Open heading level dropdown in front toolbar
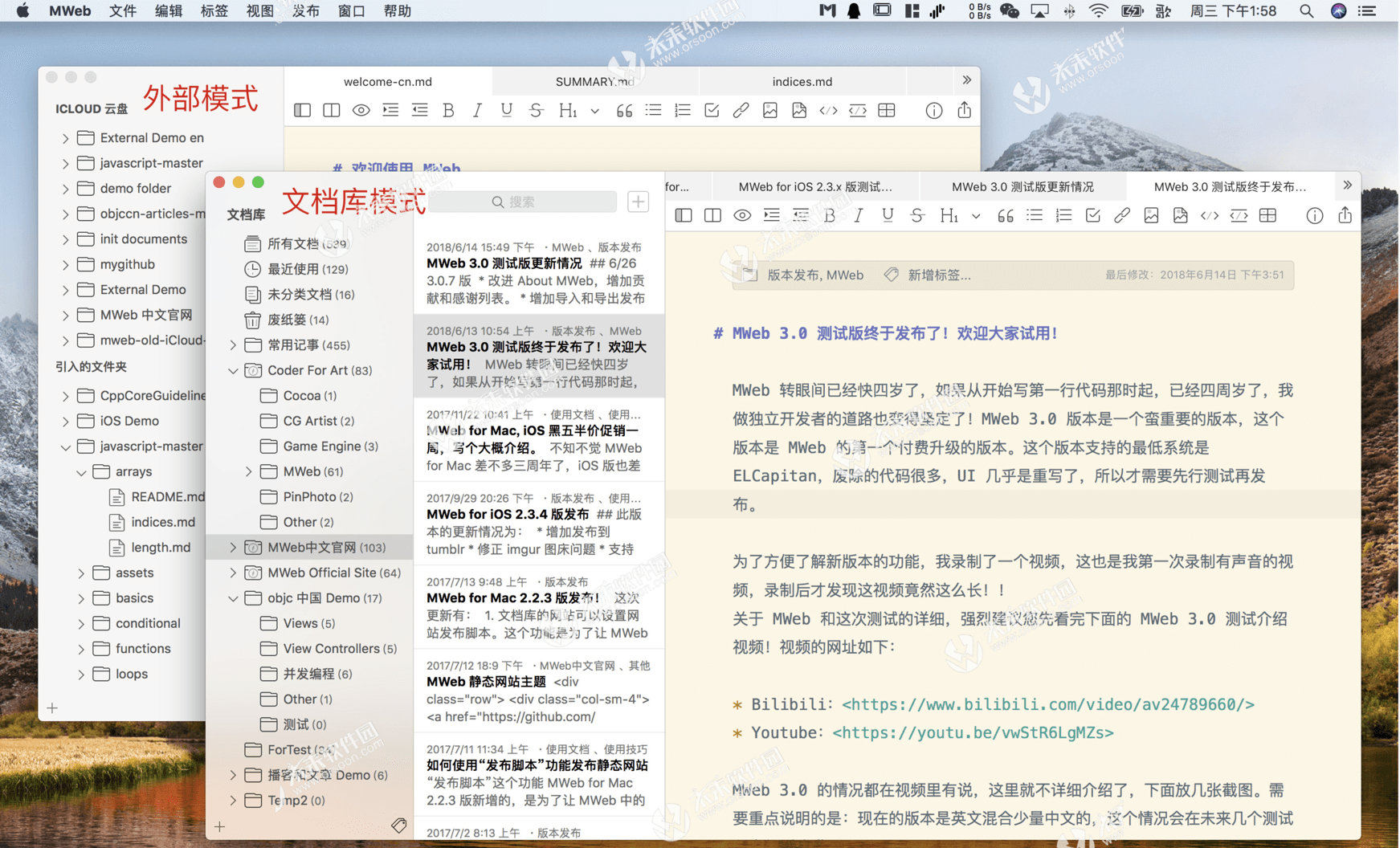 976,215
